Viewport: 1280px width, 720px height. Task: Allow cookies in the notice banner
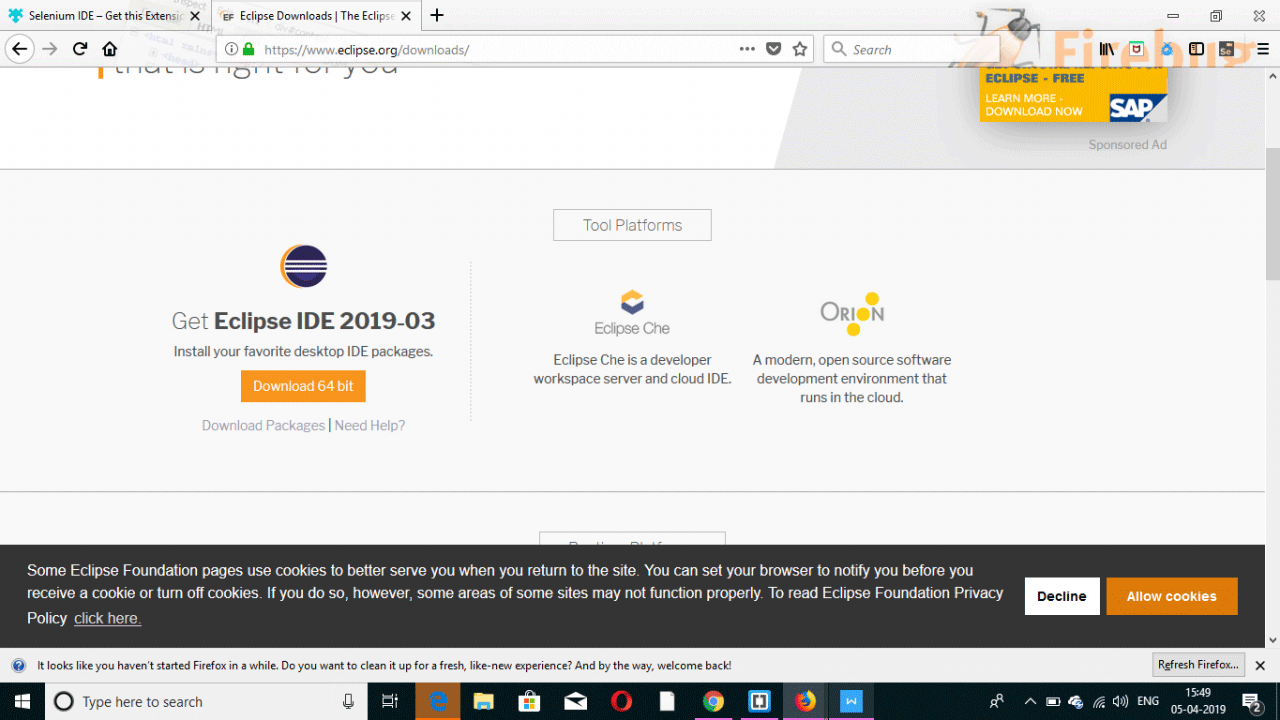1171,596
